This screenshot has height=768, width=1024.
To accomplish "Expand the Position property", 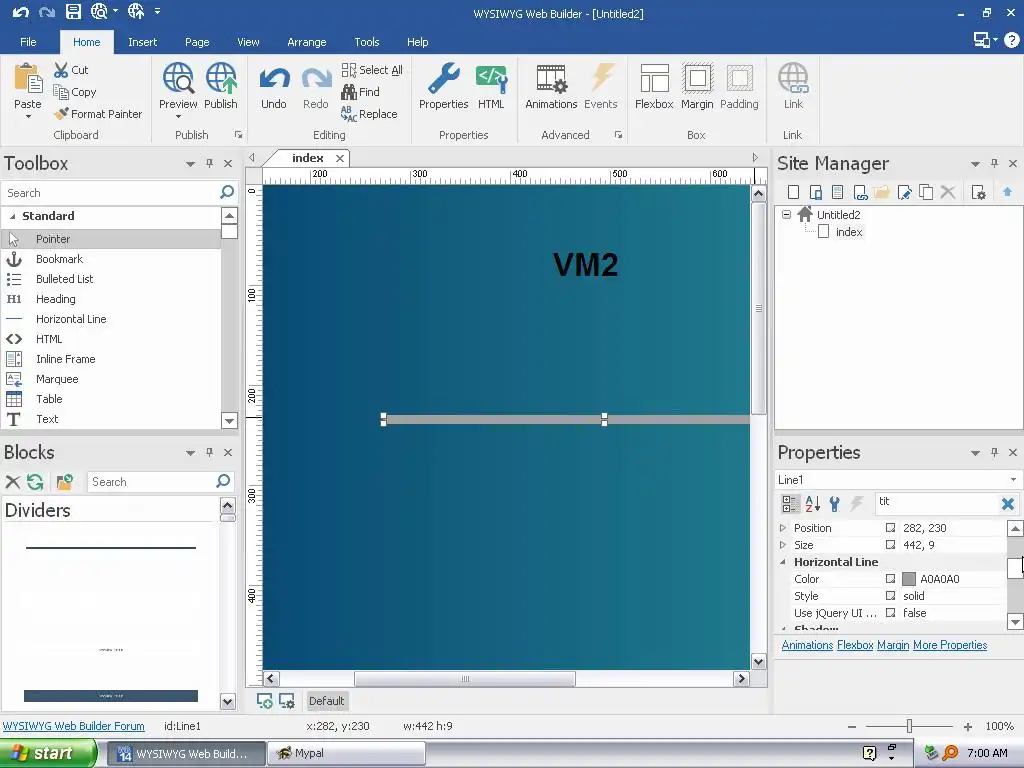I will point(783,528).
